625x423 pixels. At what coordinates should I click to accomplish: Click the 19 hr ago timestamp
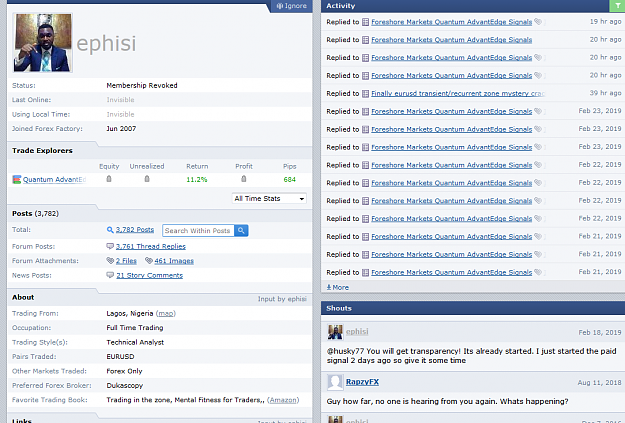(x=605, y=22)
